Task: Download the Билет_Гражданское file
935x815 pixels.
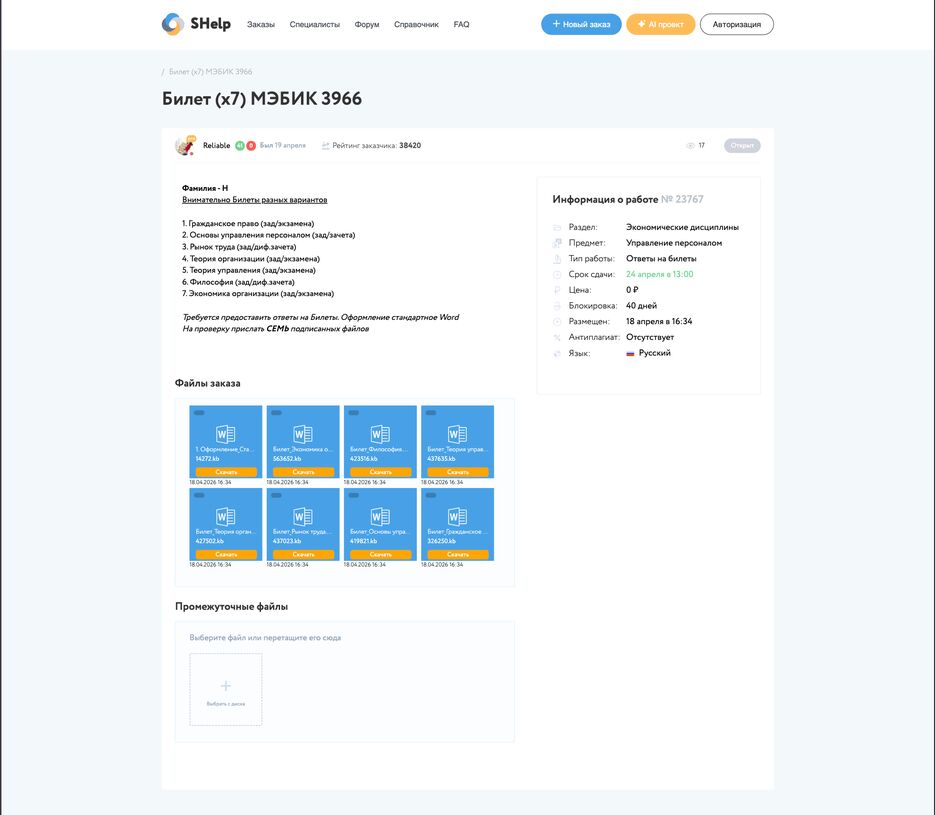Action: [x=457, y=554]
